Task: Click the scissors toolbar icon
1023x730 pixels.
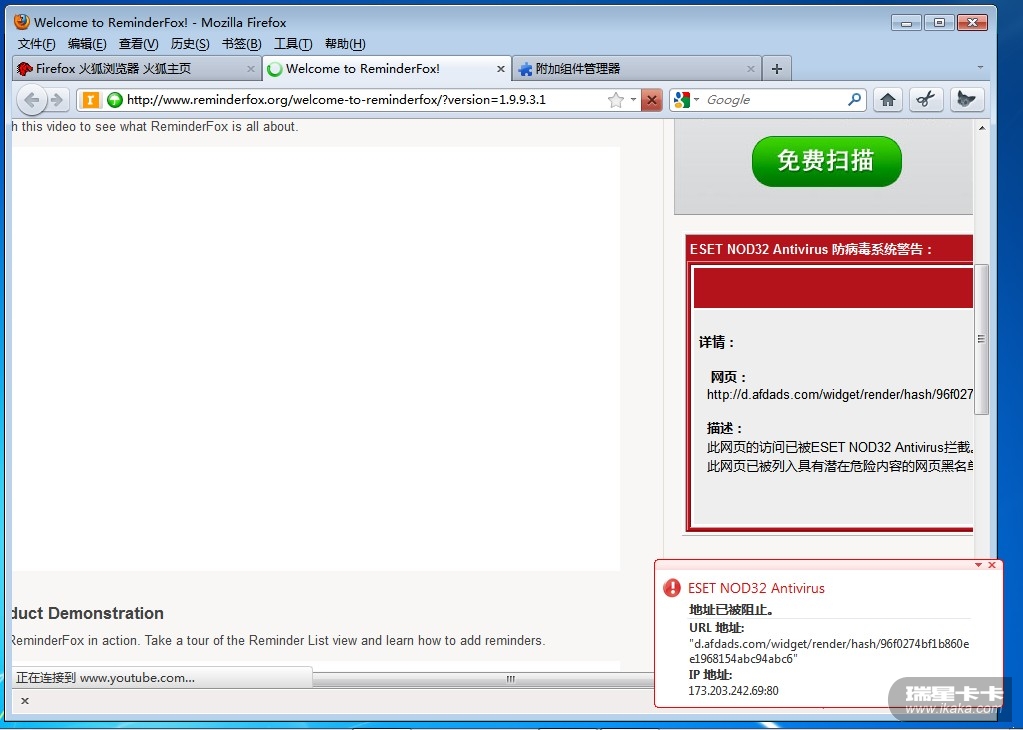Action: pos(926,100)
